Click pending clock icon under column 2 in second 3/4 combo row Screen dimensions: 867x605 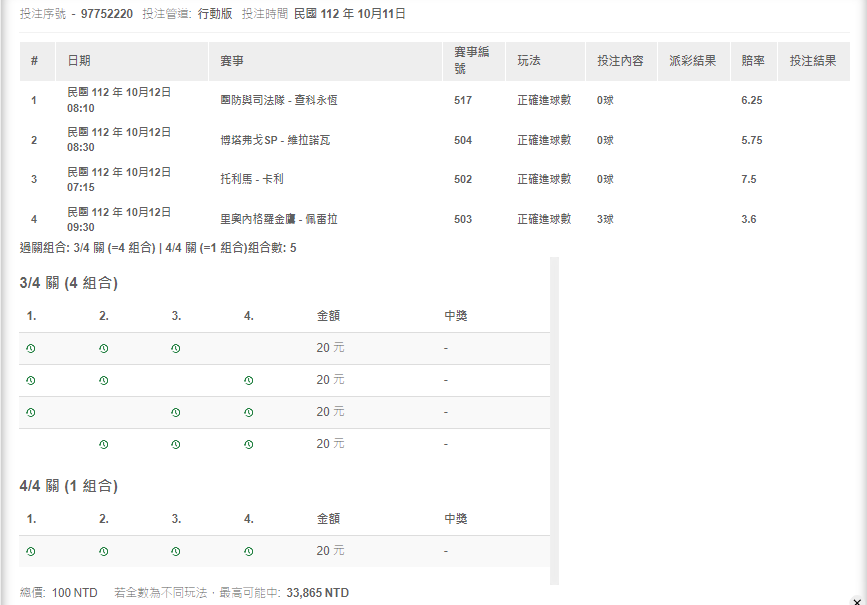(x=104, y=381)
